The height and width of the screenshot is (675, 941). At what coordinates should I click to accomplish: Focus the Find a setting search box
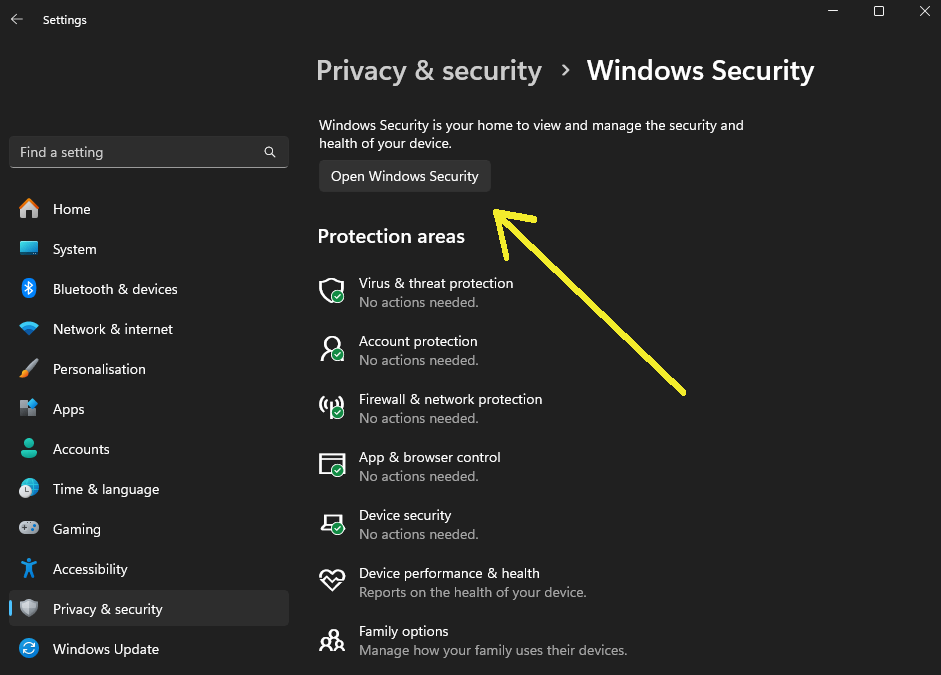click(140, 152)
